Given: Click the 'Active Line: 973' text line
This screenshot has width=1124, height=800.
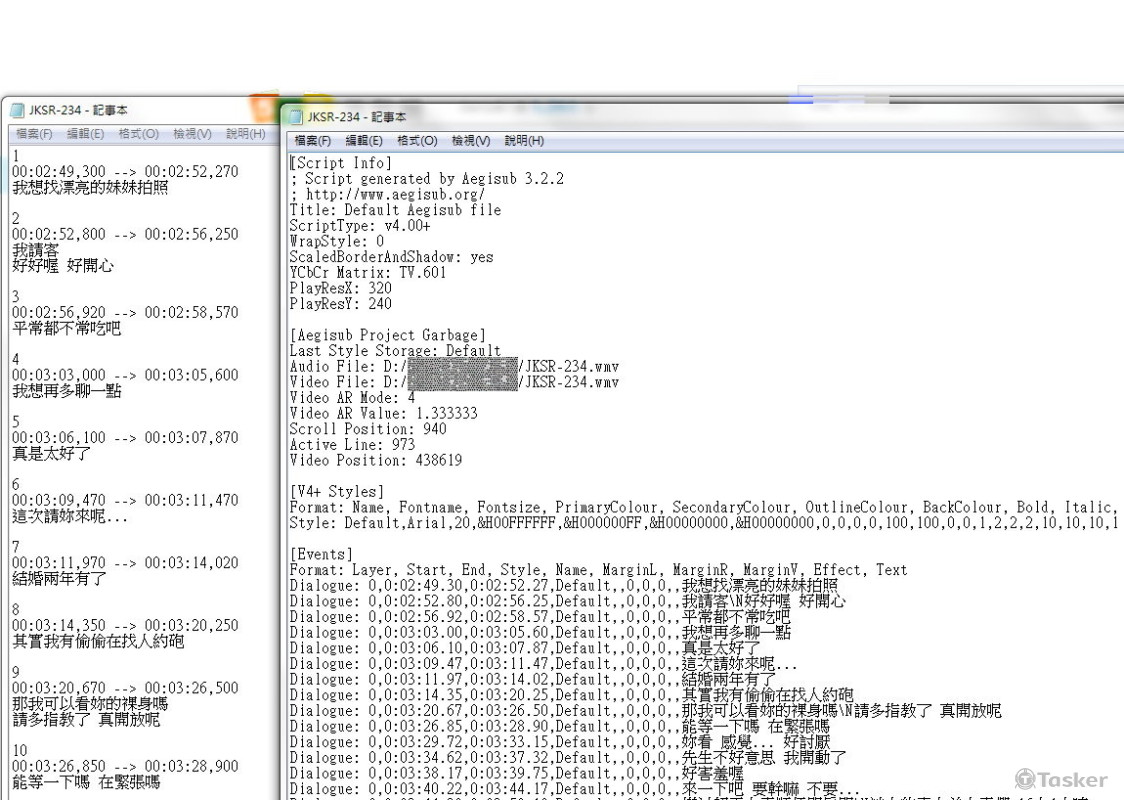Looking at the screenshot, I should pyautogui.click(x=352, y=445).
